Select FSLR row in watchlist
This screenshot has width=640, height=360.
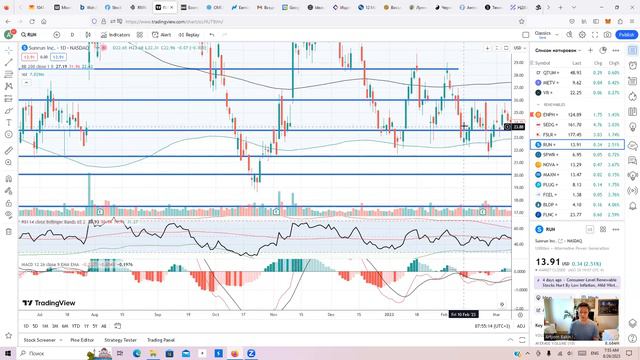[578, 134]
